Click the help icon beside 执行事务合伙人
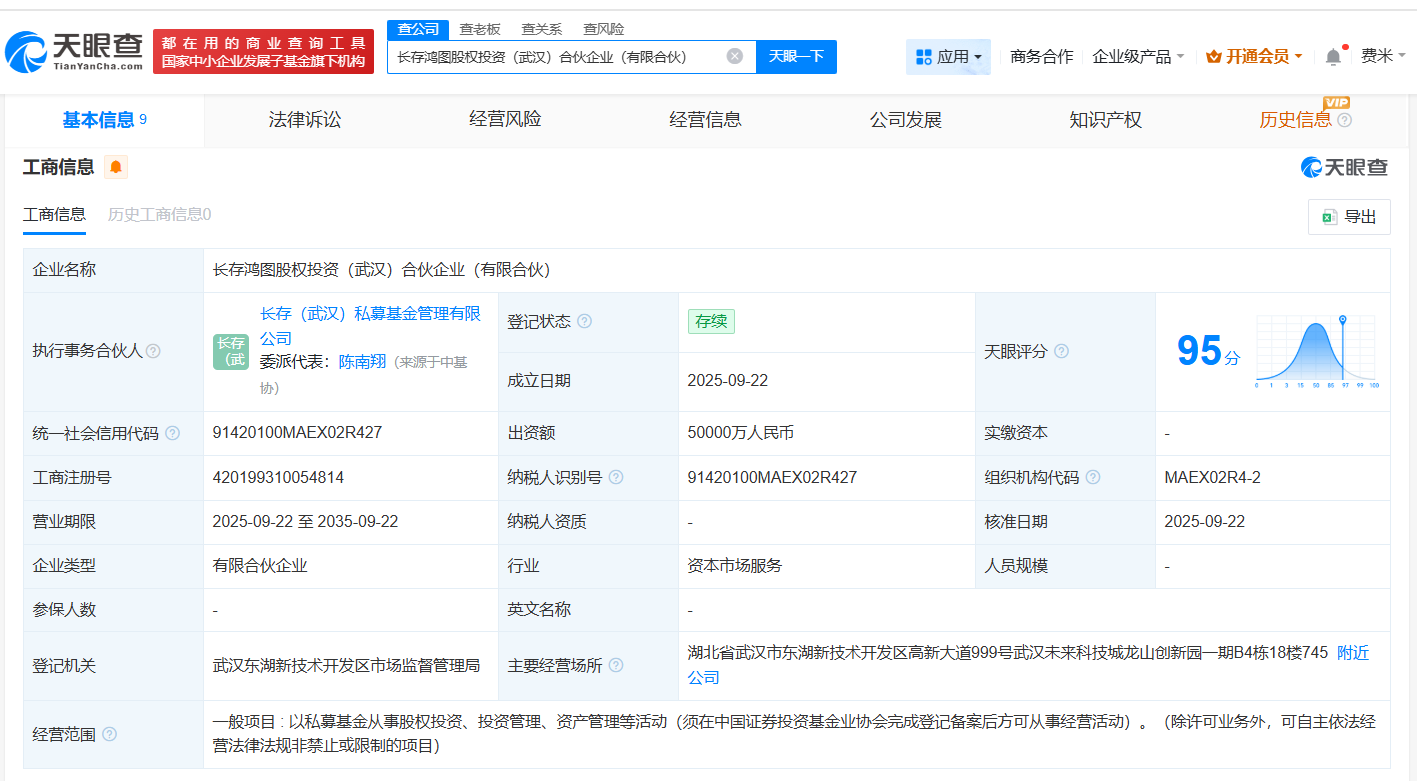 click(x=153, y=351)
